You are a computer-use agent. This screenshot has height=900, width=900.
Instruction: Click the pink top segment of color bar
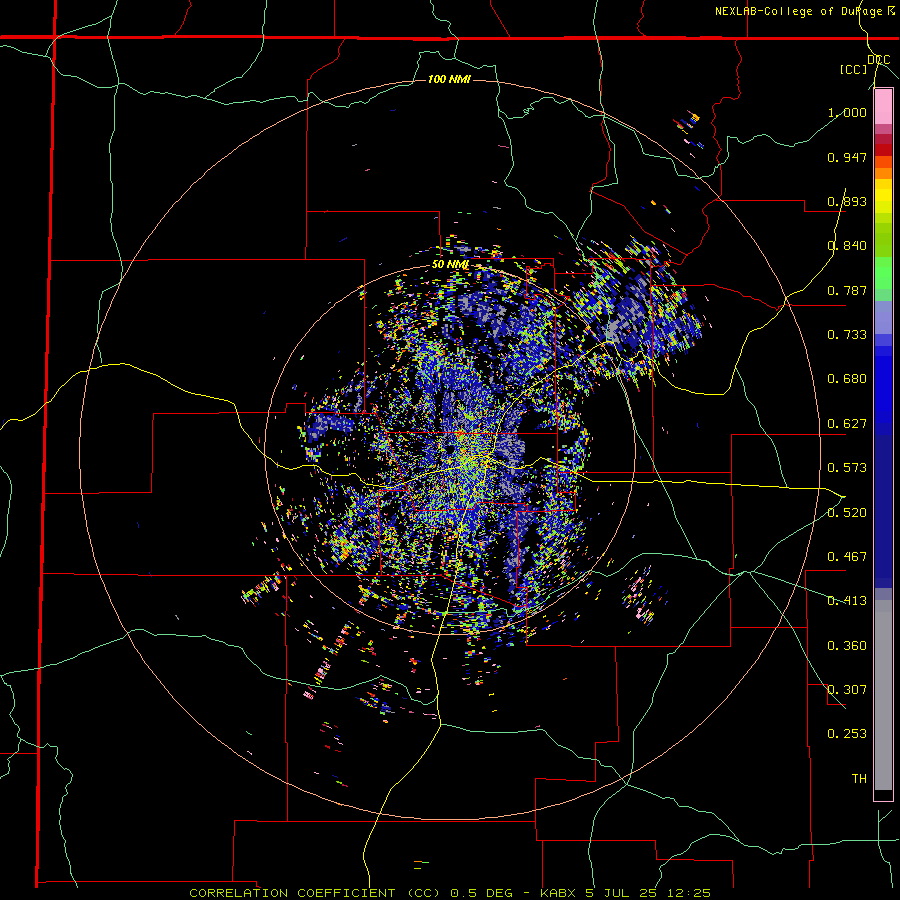[x=883, y=107]
